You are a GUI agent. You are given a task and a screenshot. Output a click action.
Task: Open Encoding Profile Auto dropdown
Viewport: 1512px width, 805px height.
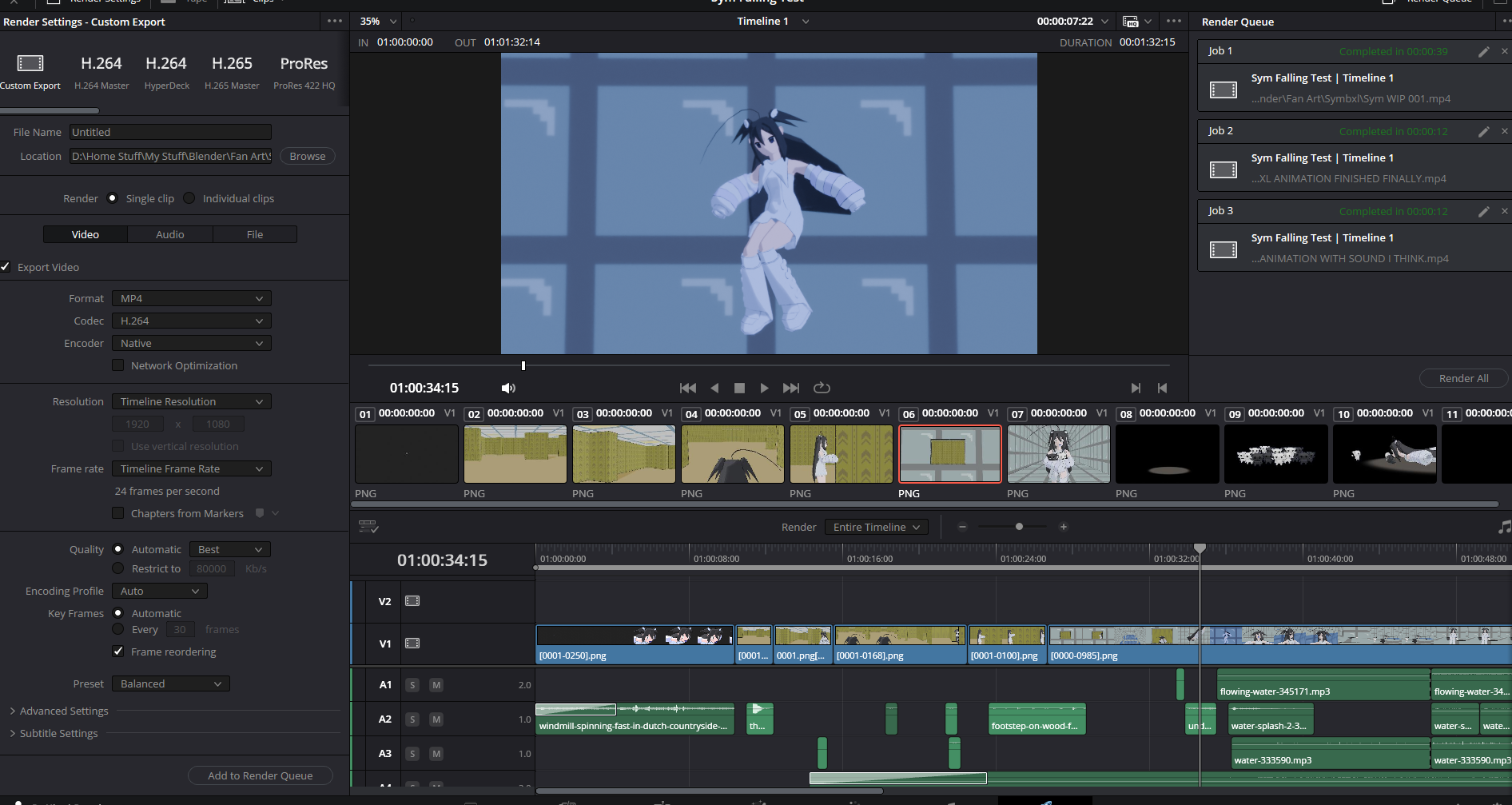pos(160,591)
